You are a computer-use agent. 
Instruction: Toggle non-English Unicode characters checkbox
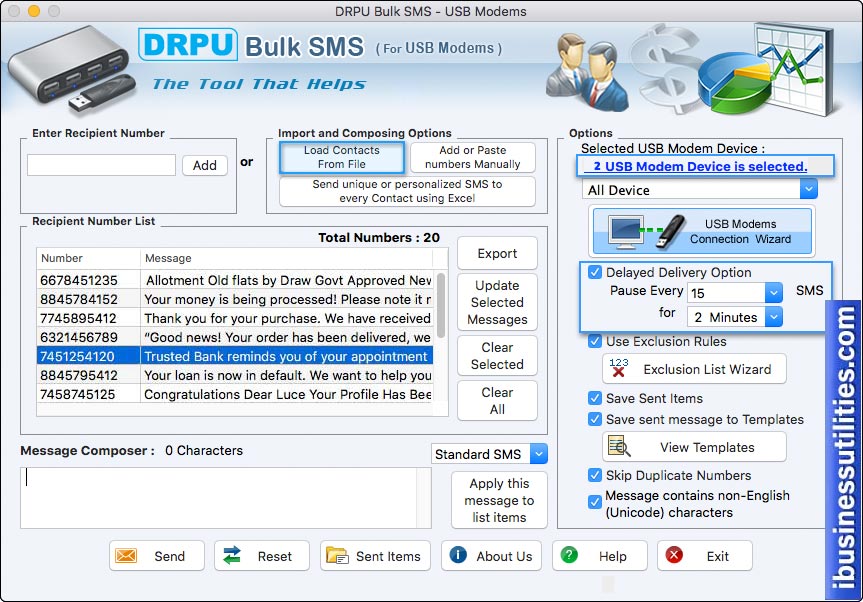coord(595,502)
